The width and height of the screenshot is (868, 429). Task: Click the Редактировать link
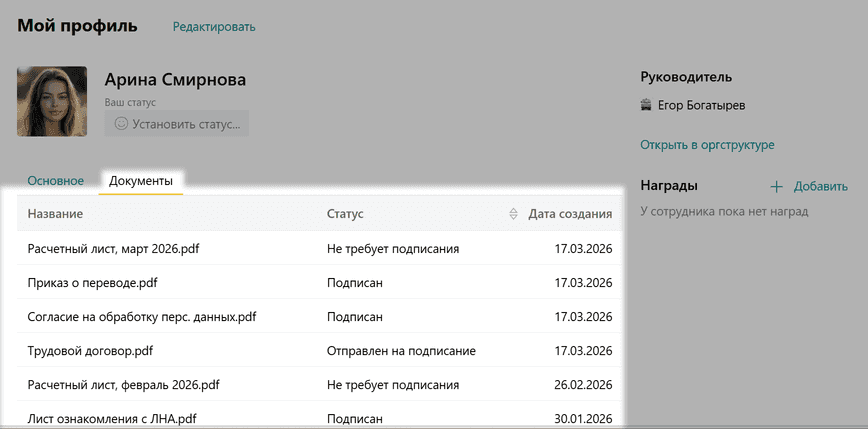pos(214,27)
